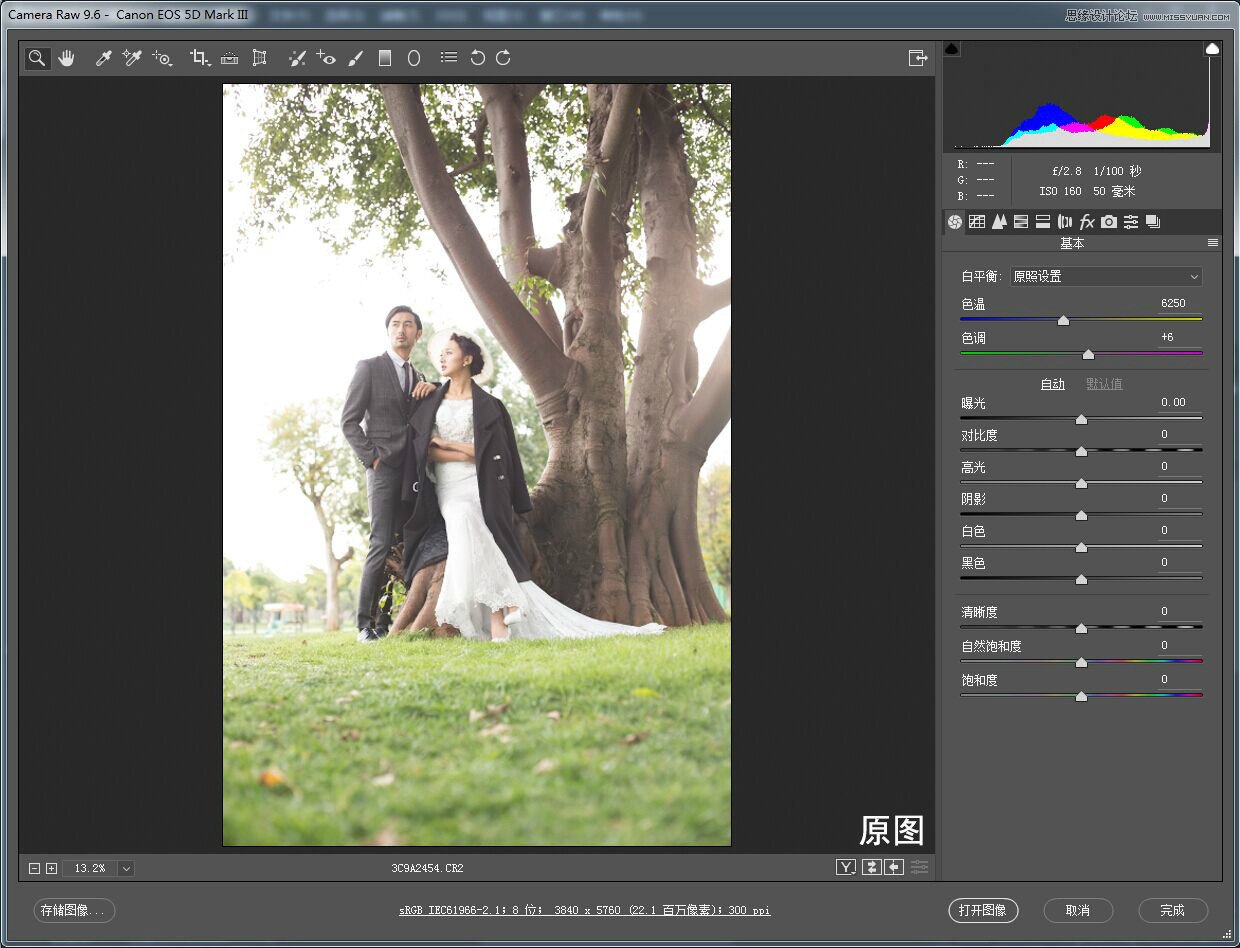
Task: Open the 白平衡 preset dropdown
Action: (x=1105, y=277)
